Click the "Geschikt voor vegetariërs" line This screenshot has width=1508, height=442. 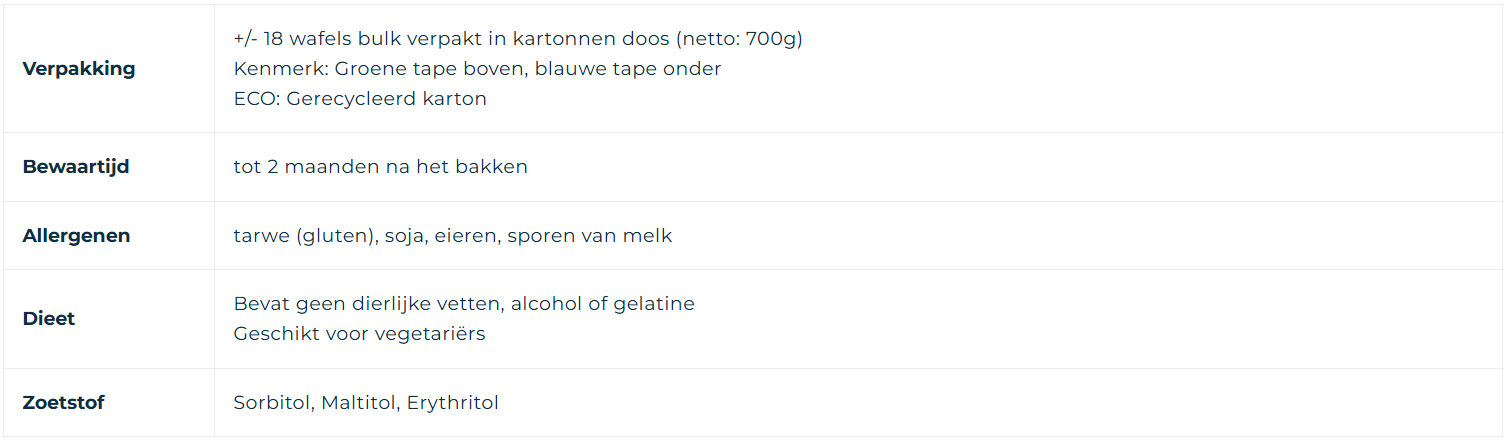[359, 333]
